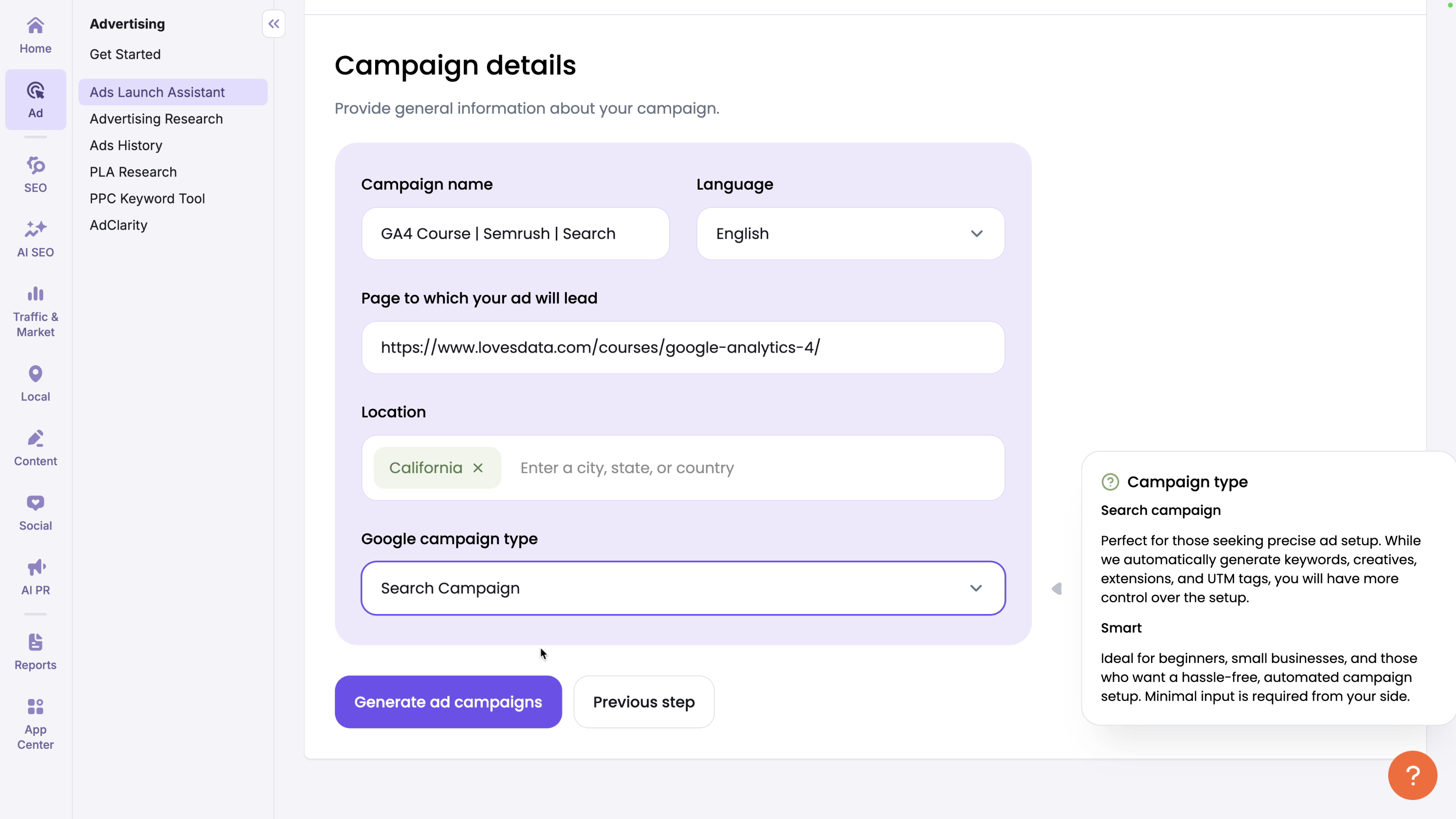Screen dimensions: 1456x819
Task: Click Generate ad campaigns
Action: (x=448, y=702)
